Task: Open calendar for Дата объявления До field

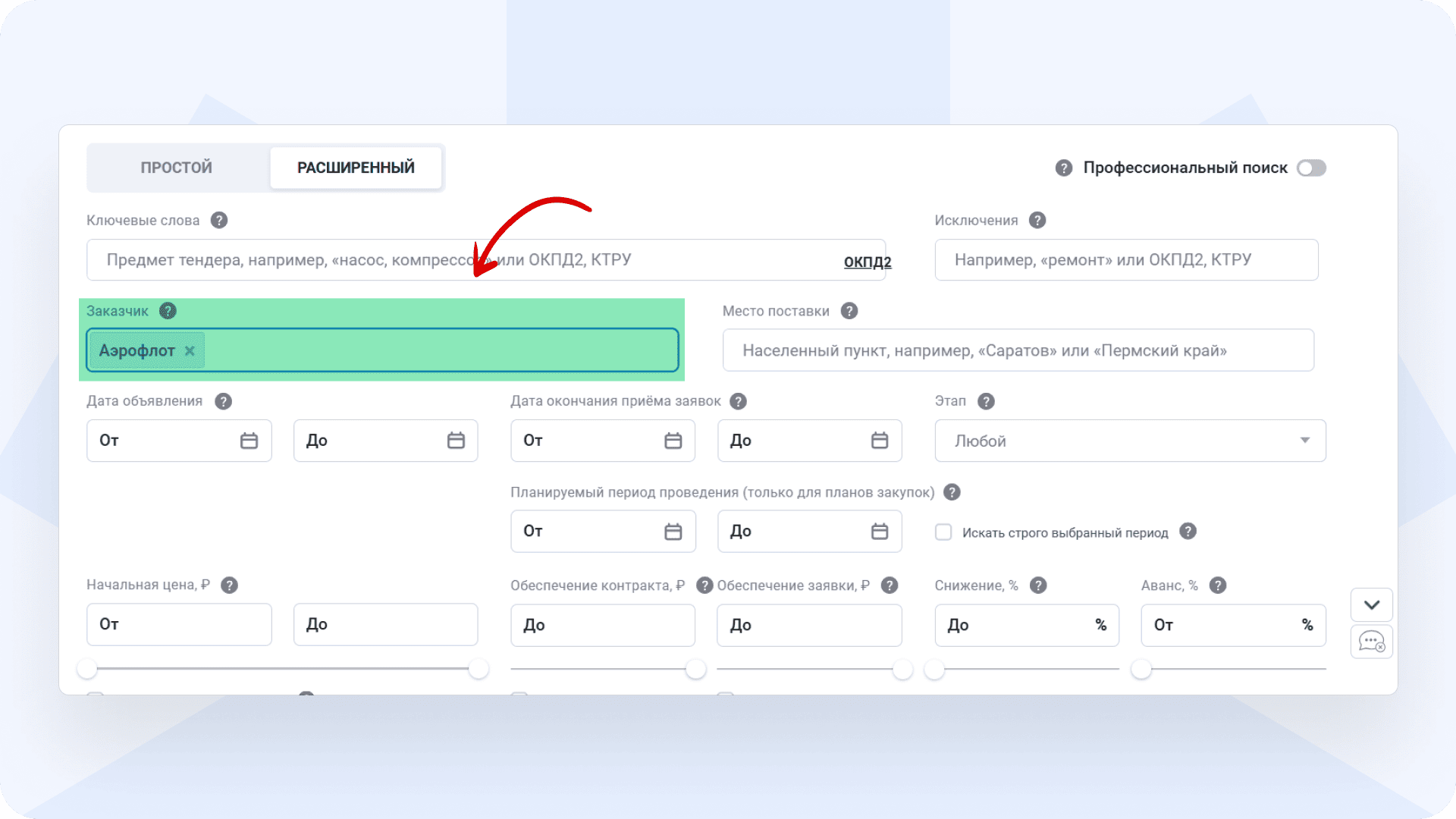Action: point(456,441)
